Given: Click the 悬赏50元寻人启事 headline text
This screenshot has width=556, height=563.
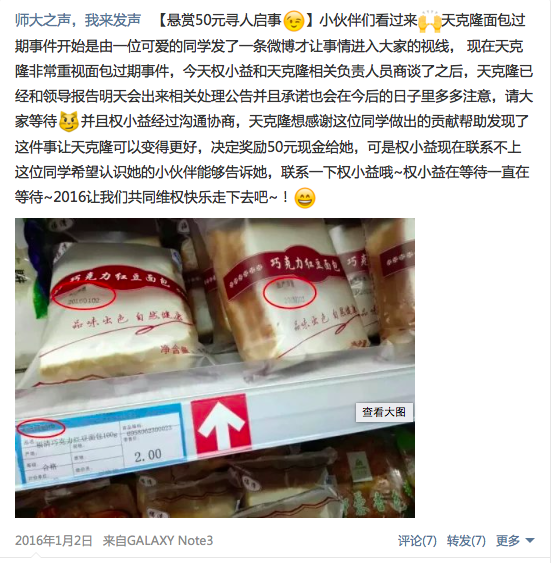Looking at the screenshot, I should (x=223, y=20).
